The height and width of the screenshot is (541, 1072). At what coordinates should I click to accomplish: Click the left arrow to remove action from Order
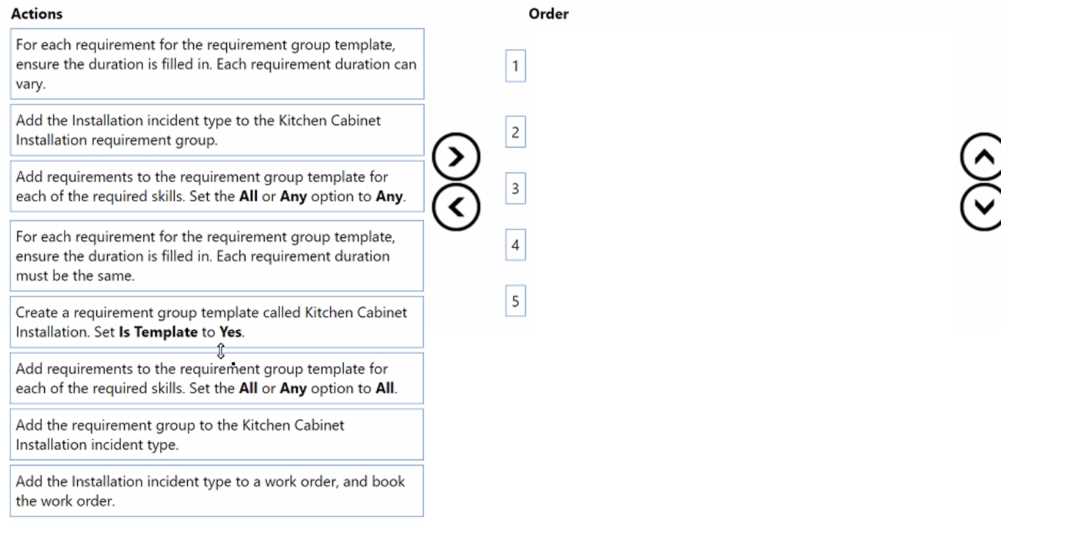pos(456,206)
